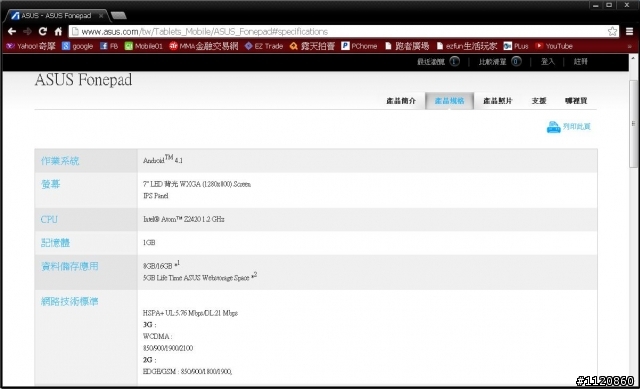Screen dimensions: 640x389
Task: Click the Android 4.1 value
Action: pos(163,160)
